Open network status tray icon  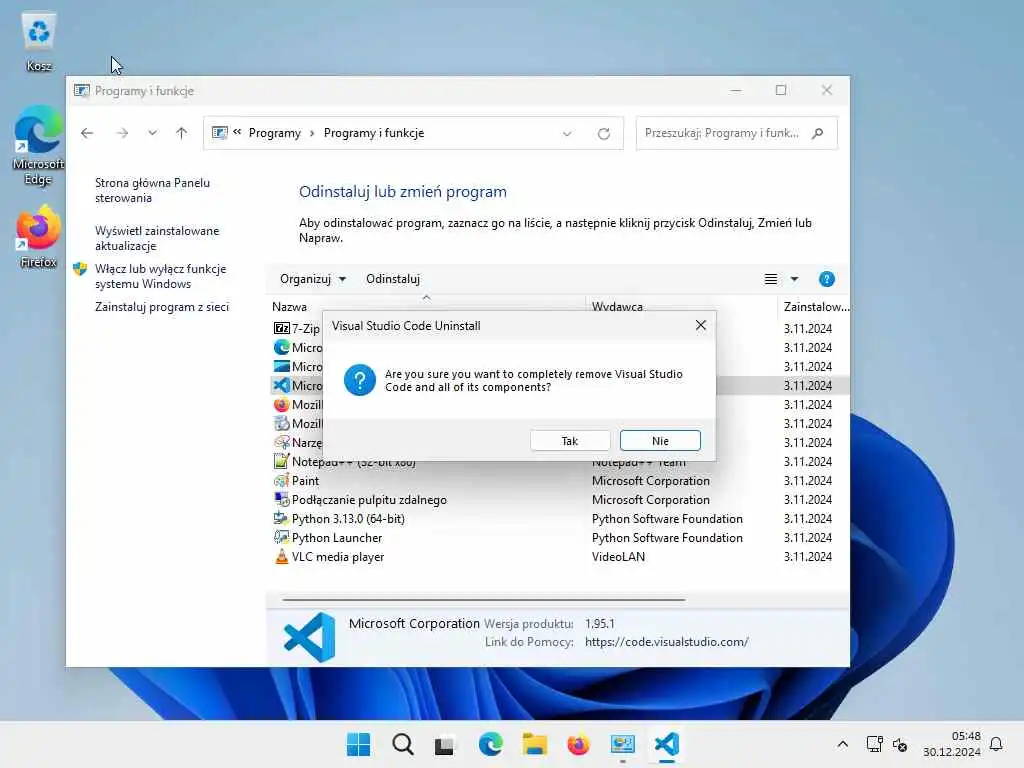[874, 744]
